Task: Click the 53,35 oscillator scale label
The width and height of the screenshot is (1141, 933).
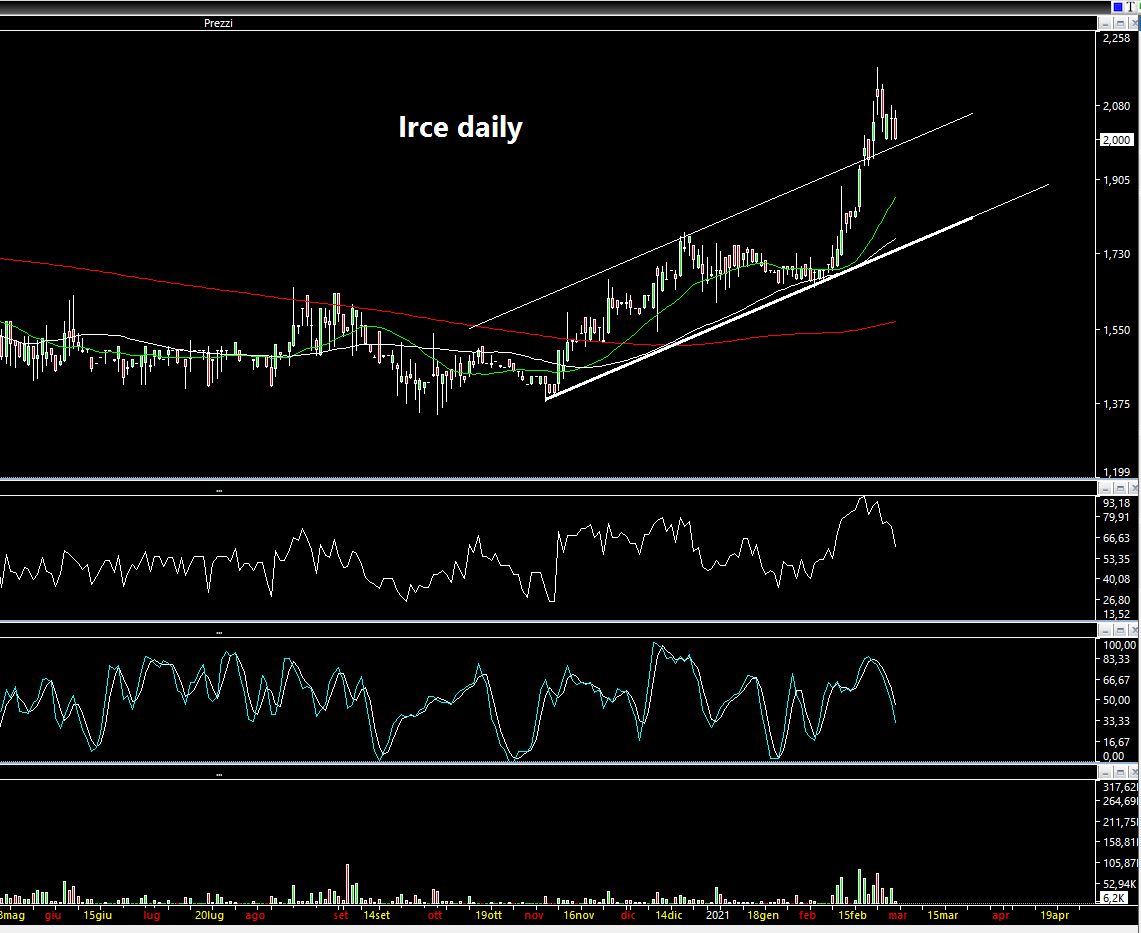Action: tap(1116, 559)
